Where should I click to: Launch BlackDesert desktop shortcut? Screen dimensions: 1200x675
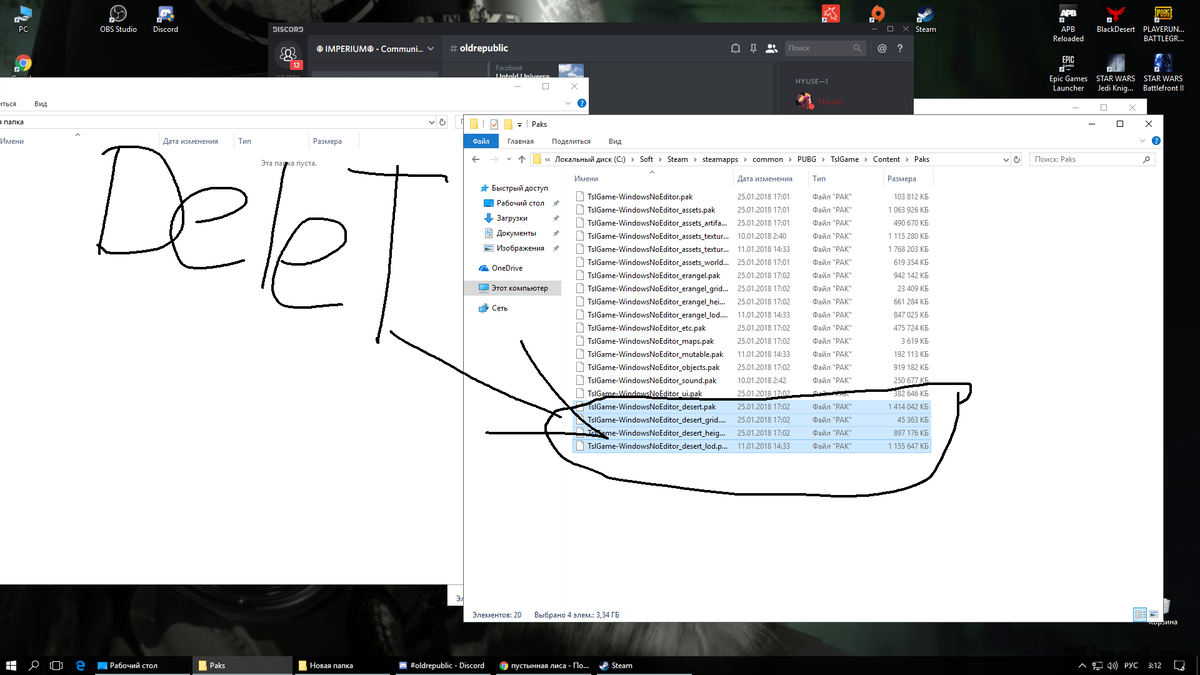coord(1115,18)
